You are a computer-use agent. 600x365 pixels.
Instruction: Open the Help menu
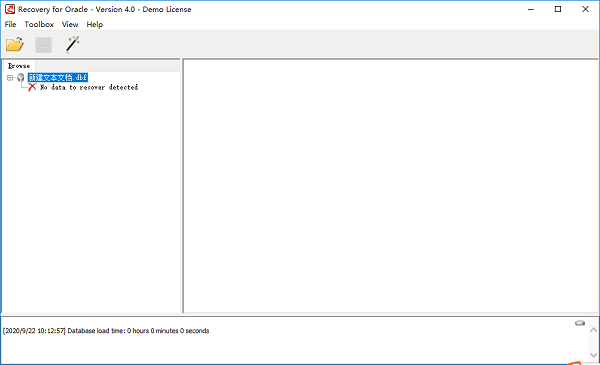click(x=95, y=24)
